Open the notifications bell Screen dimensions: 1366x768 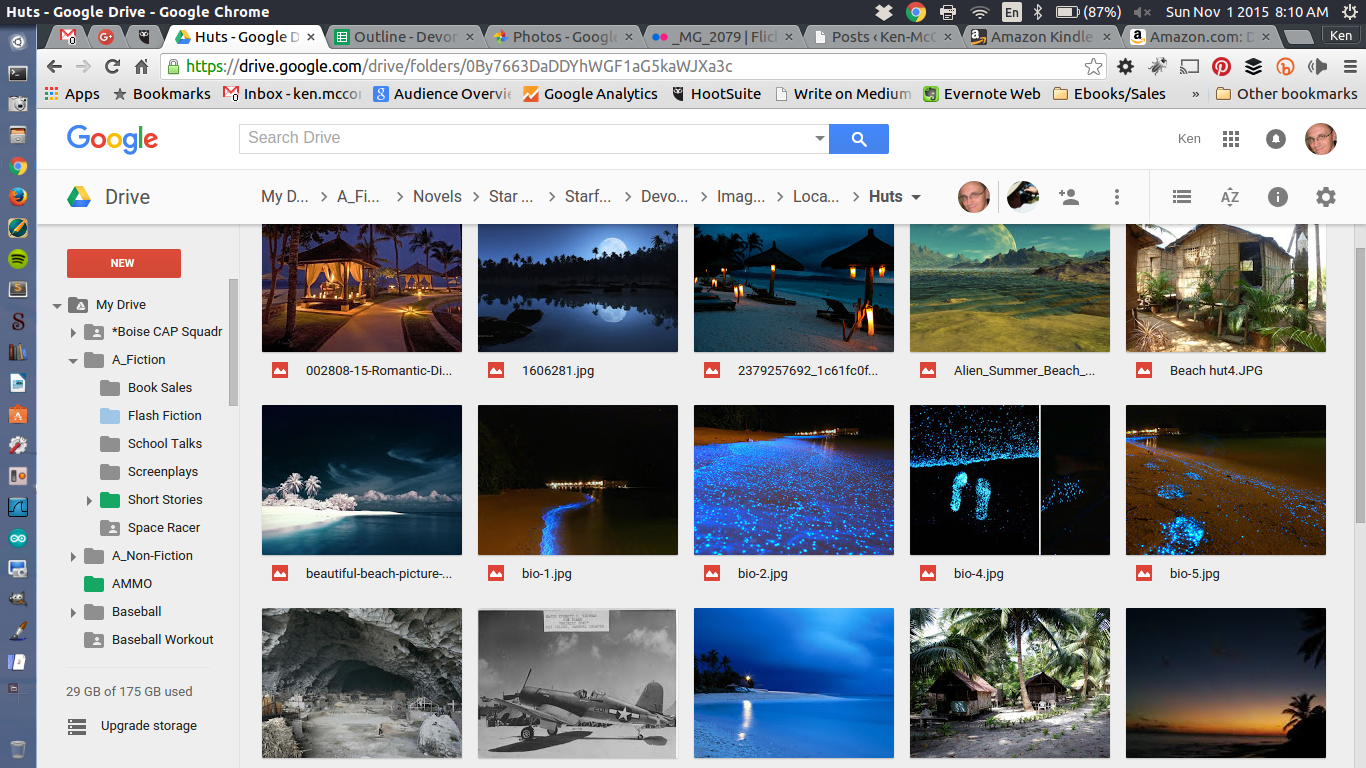(x=1275, y=139)
